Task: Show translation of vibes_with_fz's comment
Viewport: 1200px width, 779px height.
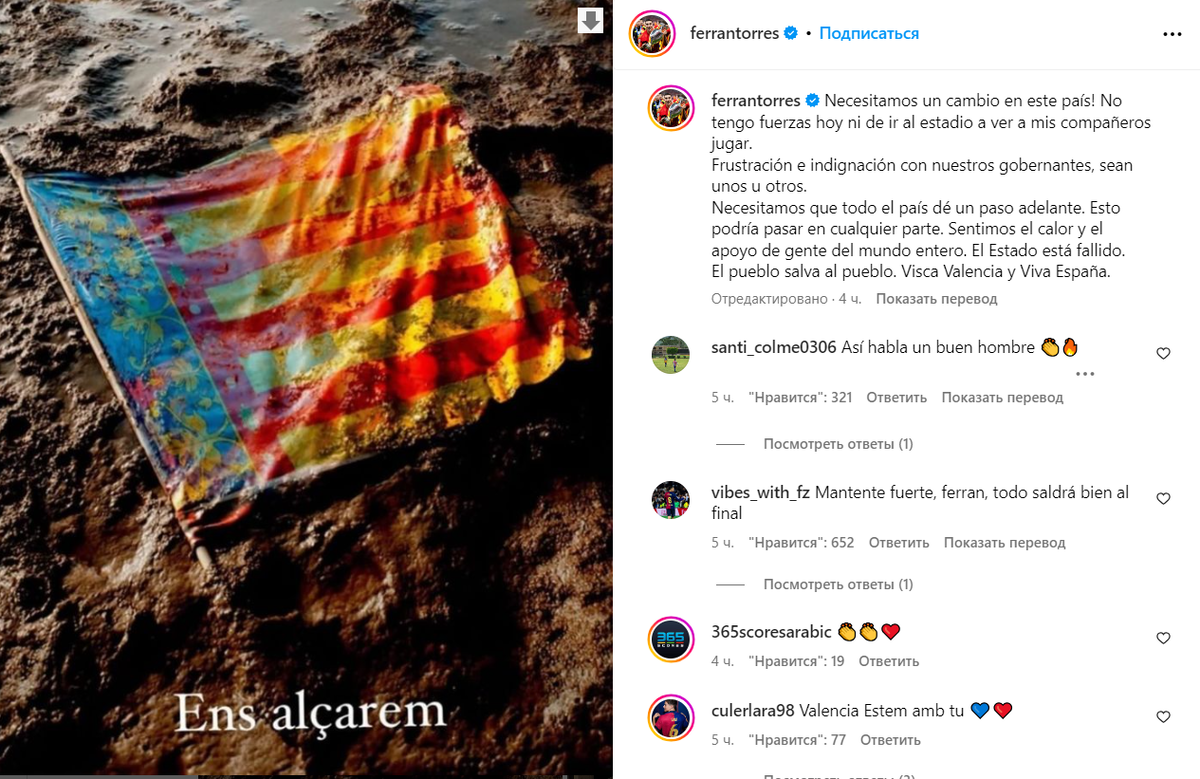Action: coord(1005,543)
